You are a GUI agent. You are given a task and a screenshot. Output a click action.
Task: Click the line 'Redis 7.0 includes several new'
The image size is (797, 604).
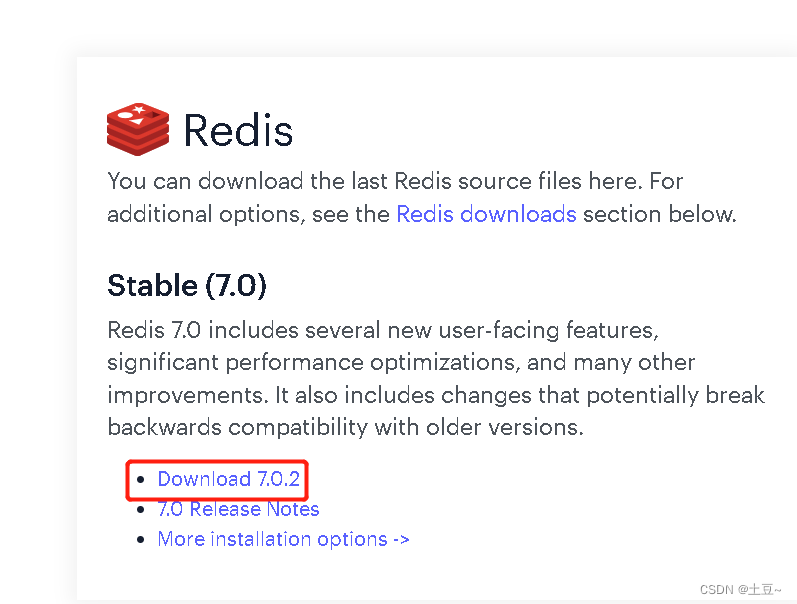click(383, 330)
